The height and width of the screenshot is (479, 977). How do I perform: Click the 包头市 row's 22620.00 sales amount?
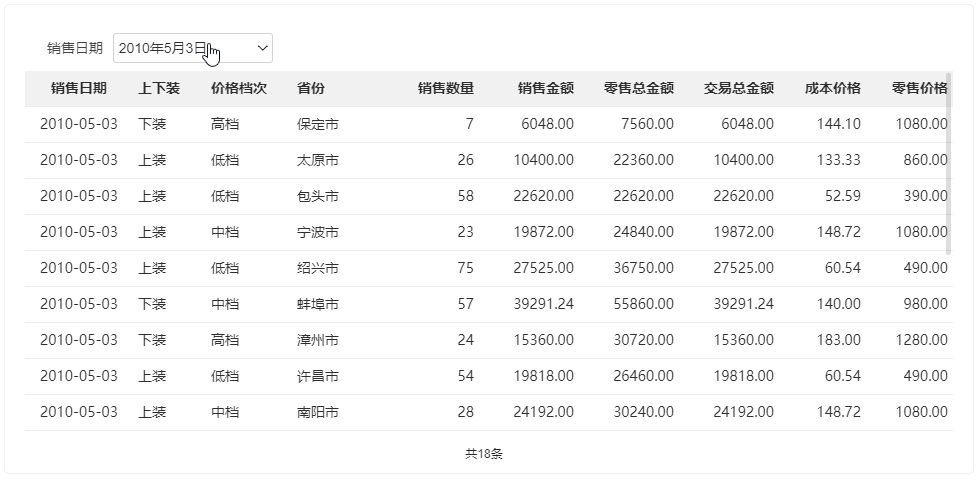[x=546, y=196]
